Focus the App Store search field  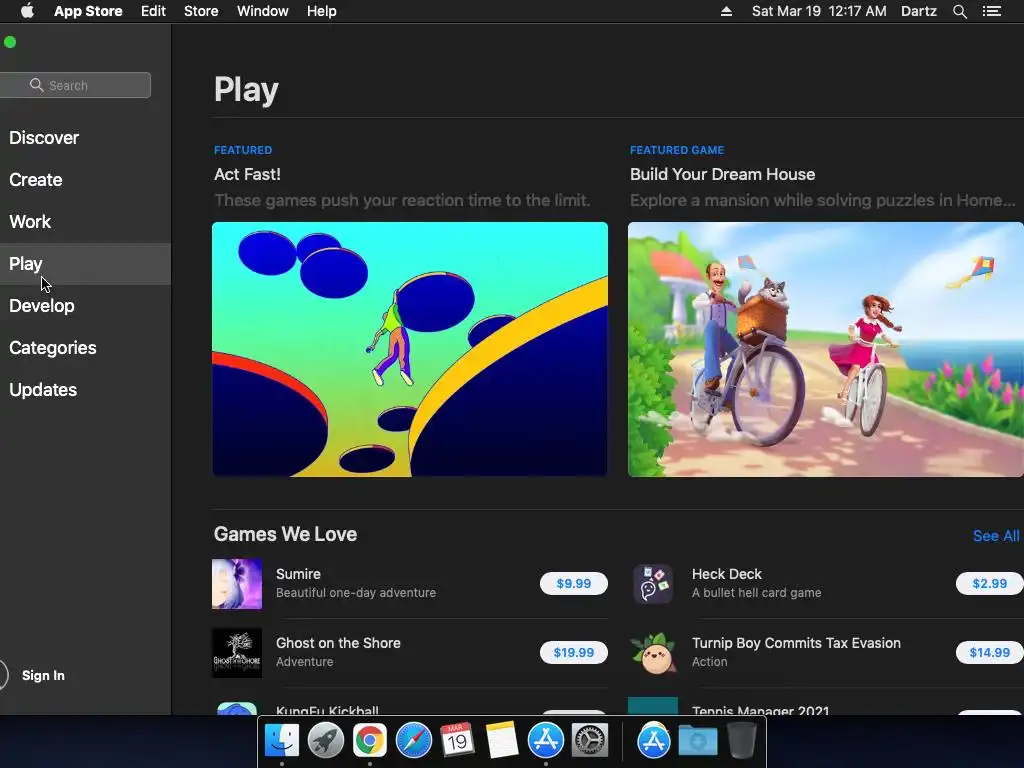pyautogui.click(x=75, y=86)
